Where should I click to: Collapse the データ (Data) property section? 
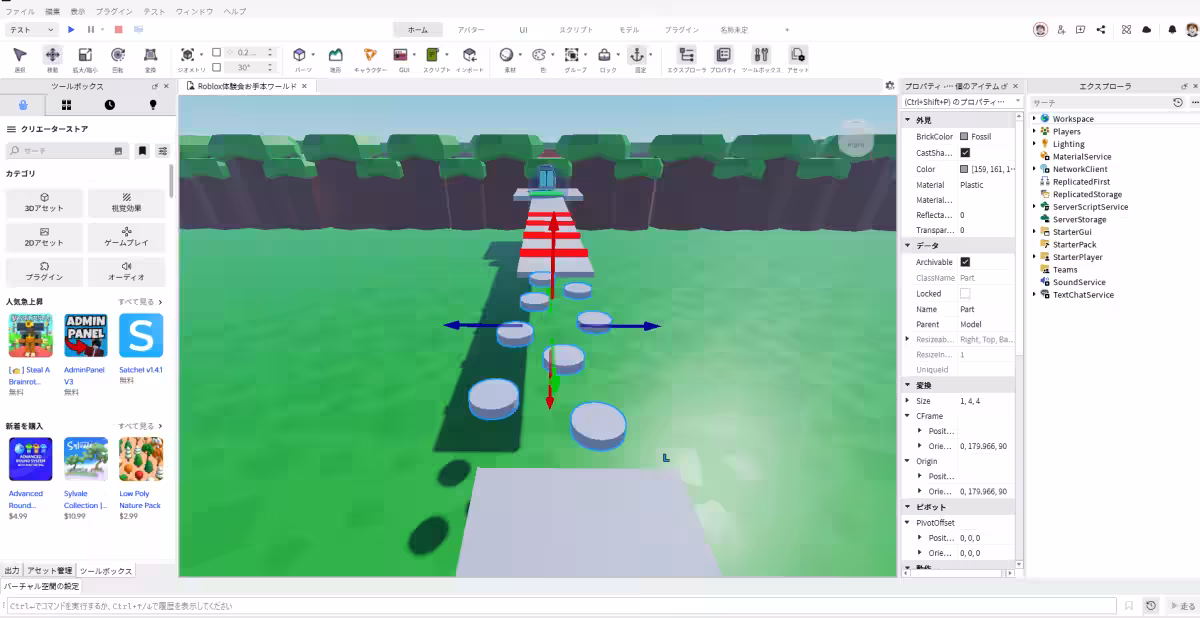908,246
